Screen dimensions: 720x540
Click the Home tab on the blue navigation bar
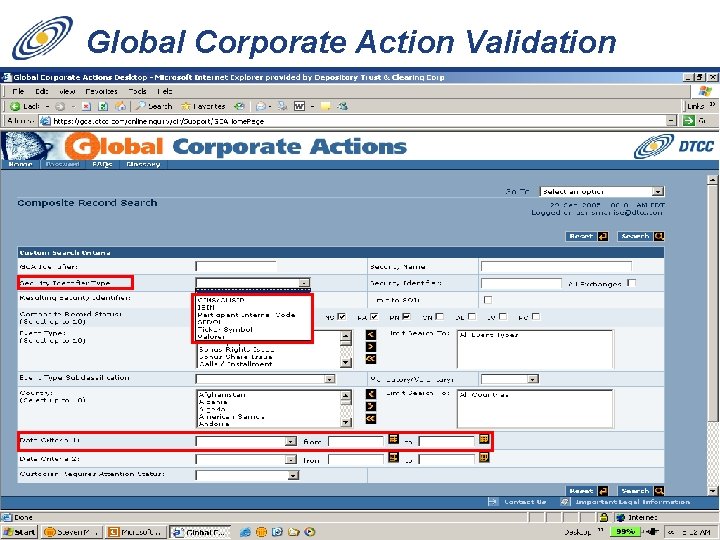click(x=21, y=164)
